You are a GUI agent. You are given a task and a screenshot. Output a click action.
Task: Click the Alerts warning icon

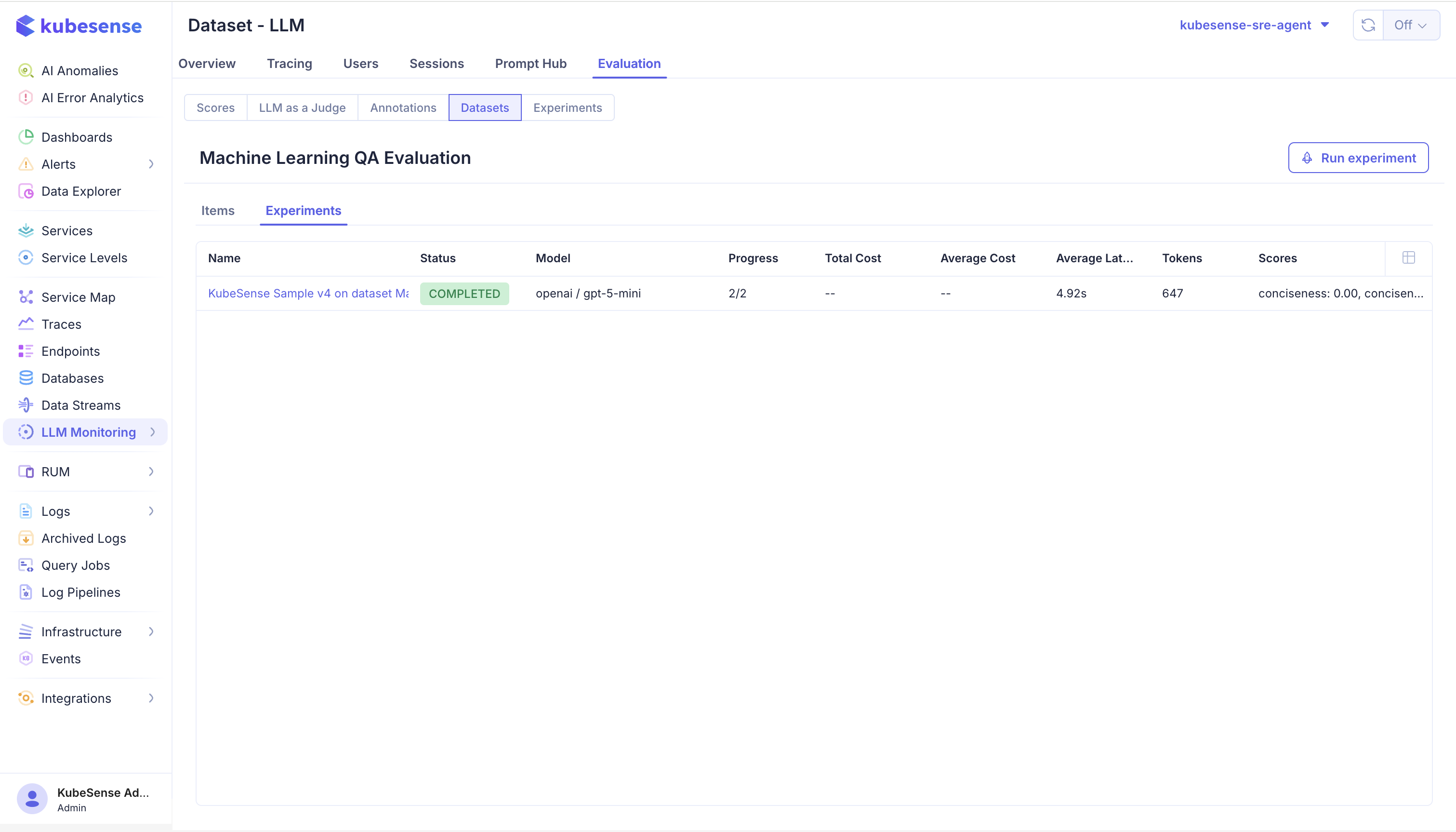point(26,164)
